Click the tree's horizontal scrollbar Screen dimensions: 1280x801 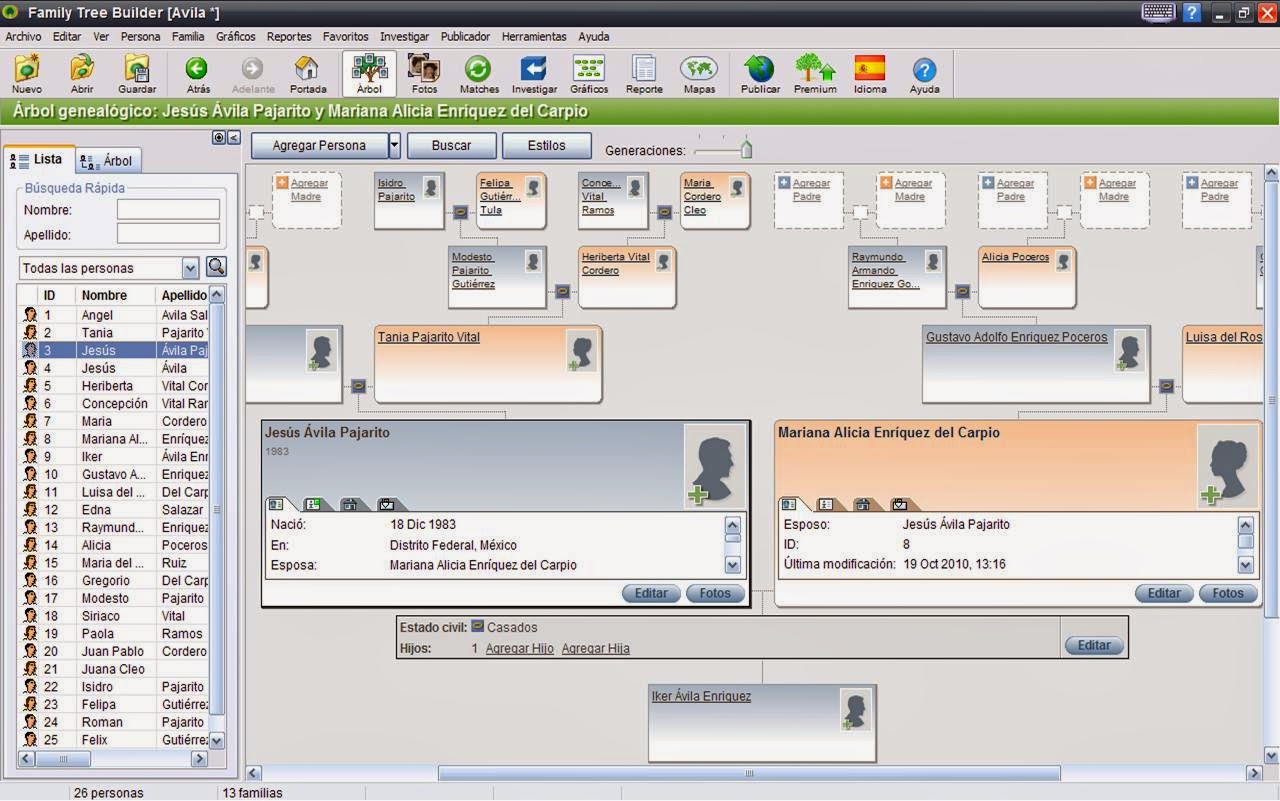749,773
